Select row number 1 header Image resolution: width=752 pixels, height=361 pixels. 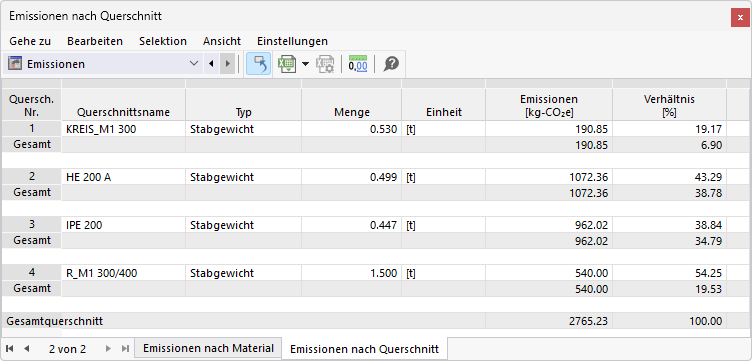pos(32,128)
